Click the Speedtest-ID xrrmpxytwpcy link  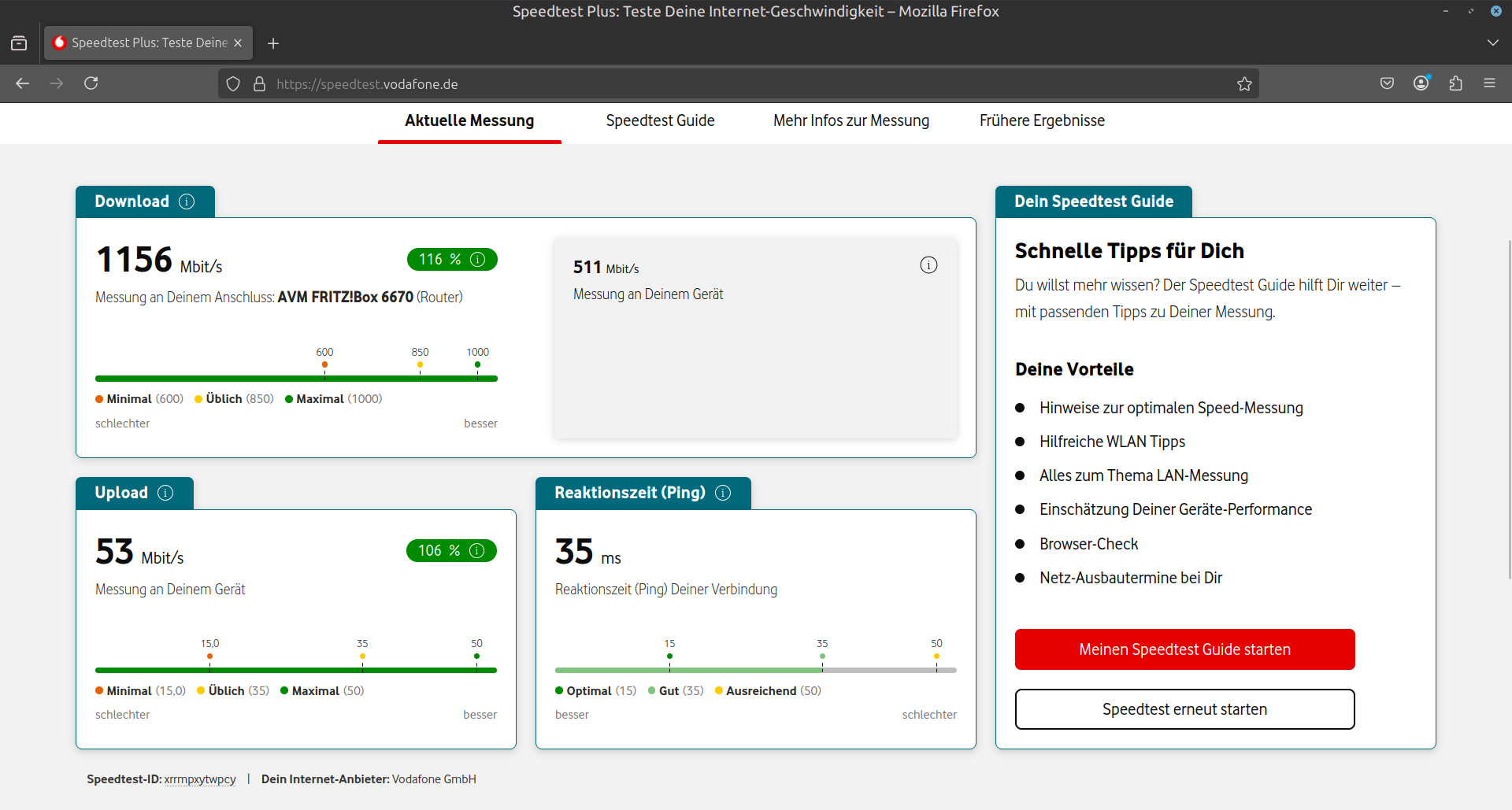[x=200, y=779]
